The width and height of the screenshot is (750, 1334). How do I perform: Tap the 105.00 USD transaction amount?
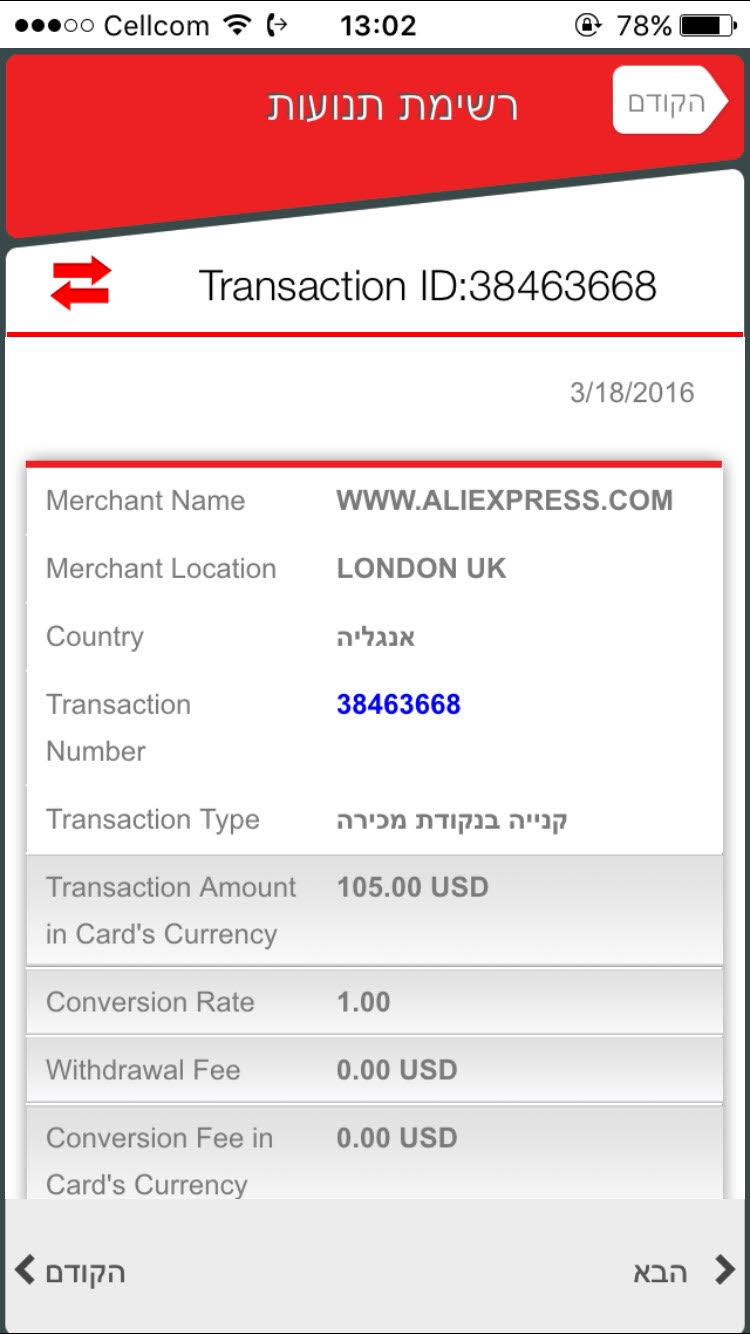coord(412,887)
